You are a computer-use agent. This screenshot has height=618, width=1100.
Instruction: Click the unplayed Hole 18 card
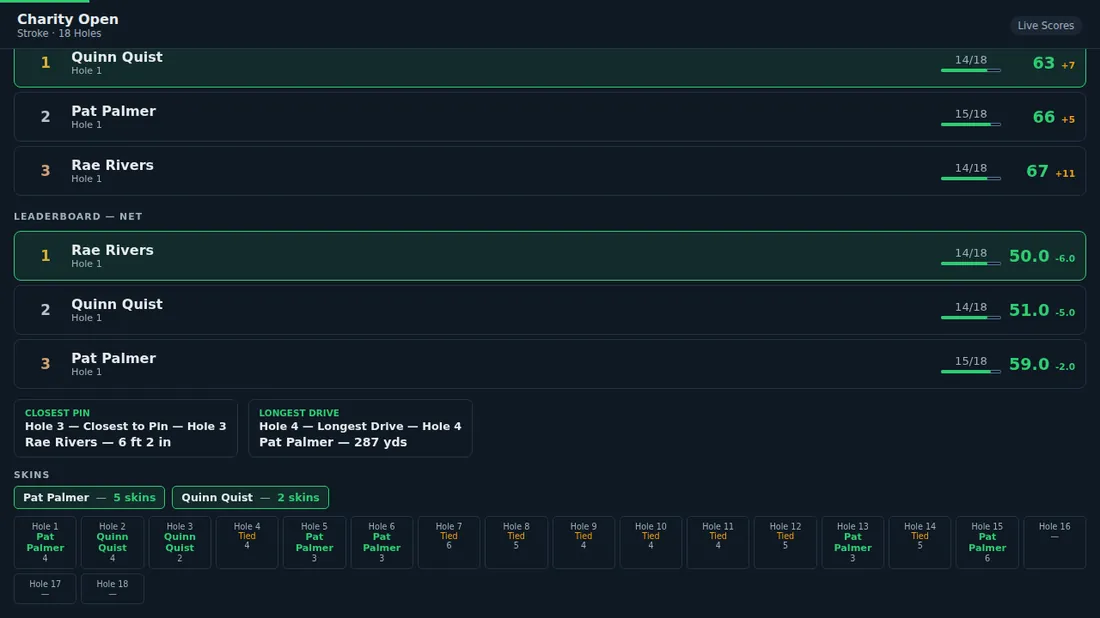click(112, 589)
